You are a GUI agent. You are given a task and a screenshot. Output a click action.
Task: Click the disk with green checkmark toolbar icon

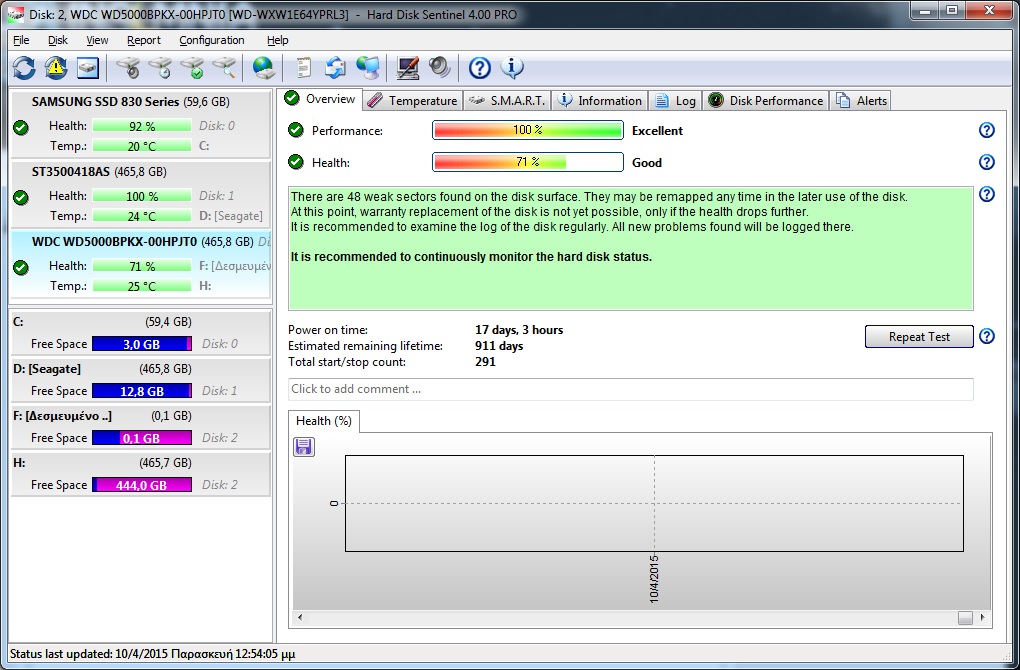[193, 68]
